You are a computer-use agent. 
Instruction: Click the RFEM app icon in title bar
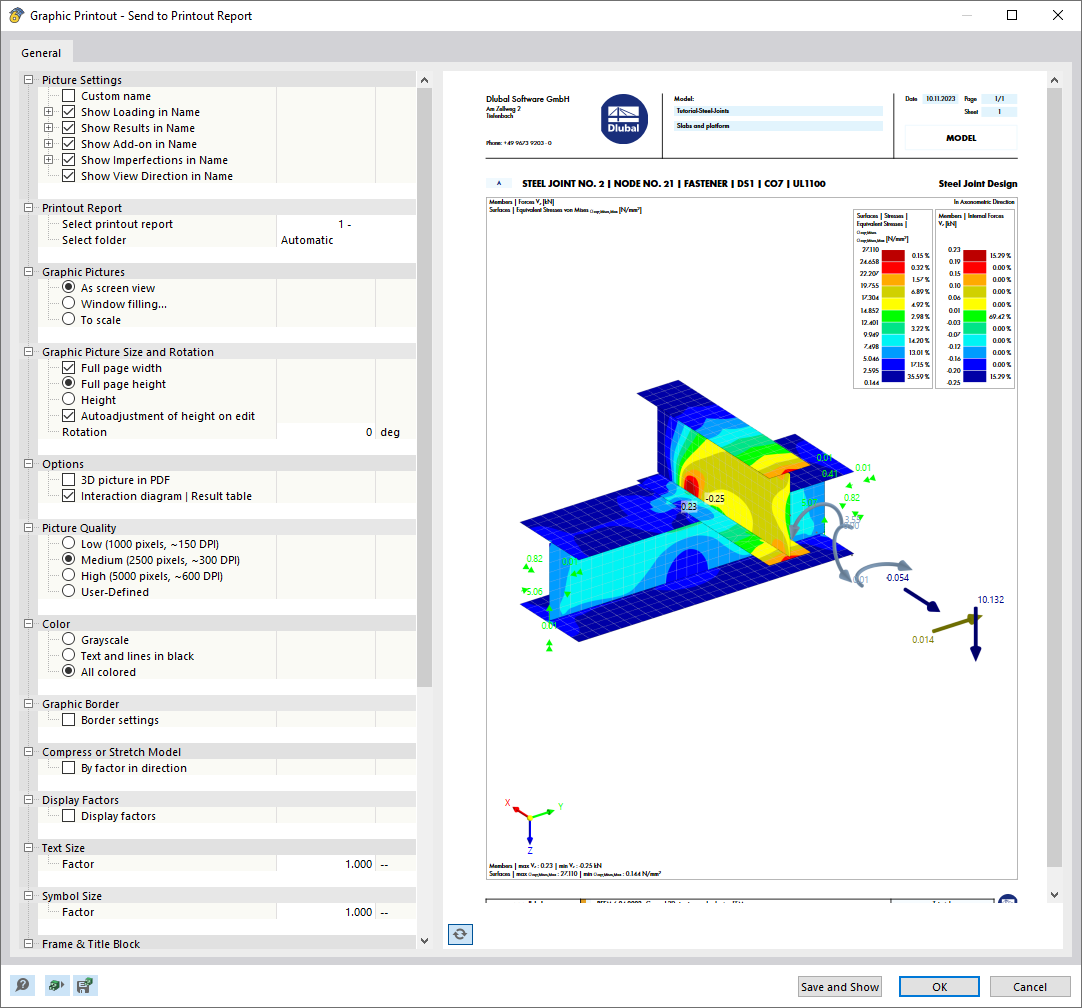(x=16, y=15)
